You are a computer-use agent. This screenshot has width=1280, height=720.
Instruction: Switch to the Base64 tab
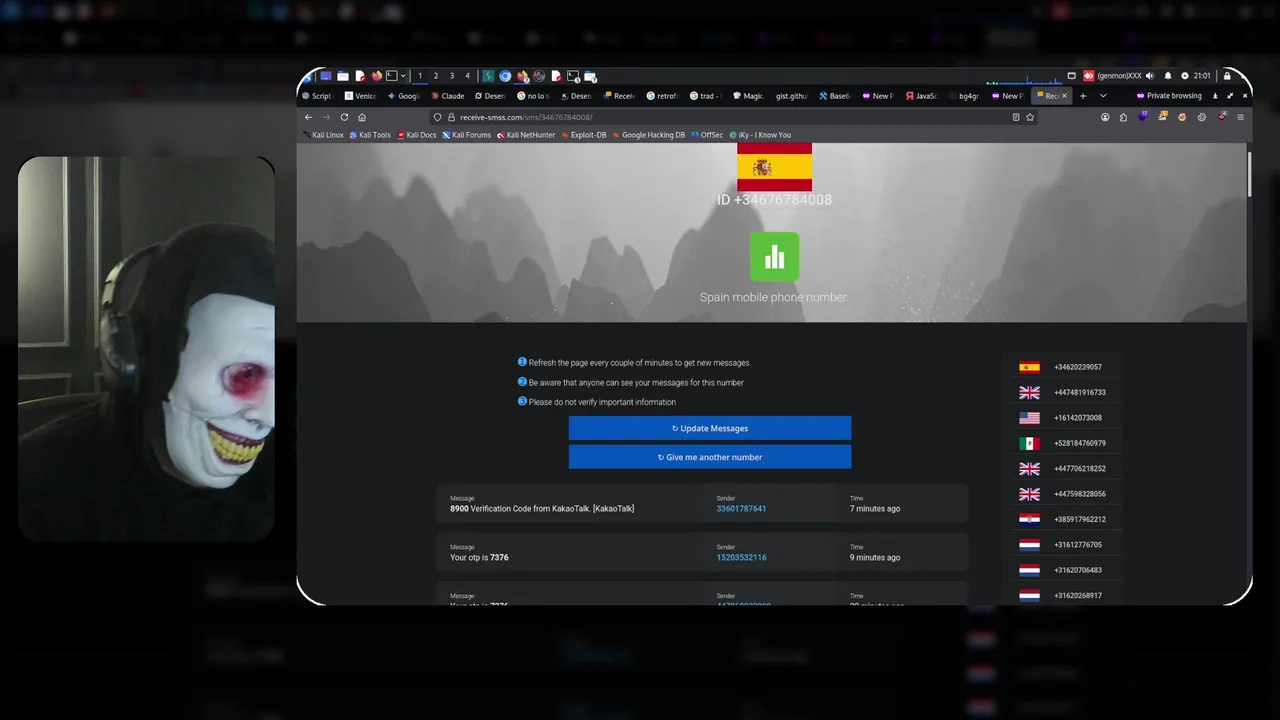click(834, 96)
